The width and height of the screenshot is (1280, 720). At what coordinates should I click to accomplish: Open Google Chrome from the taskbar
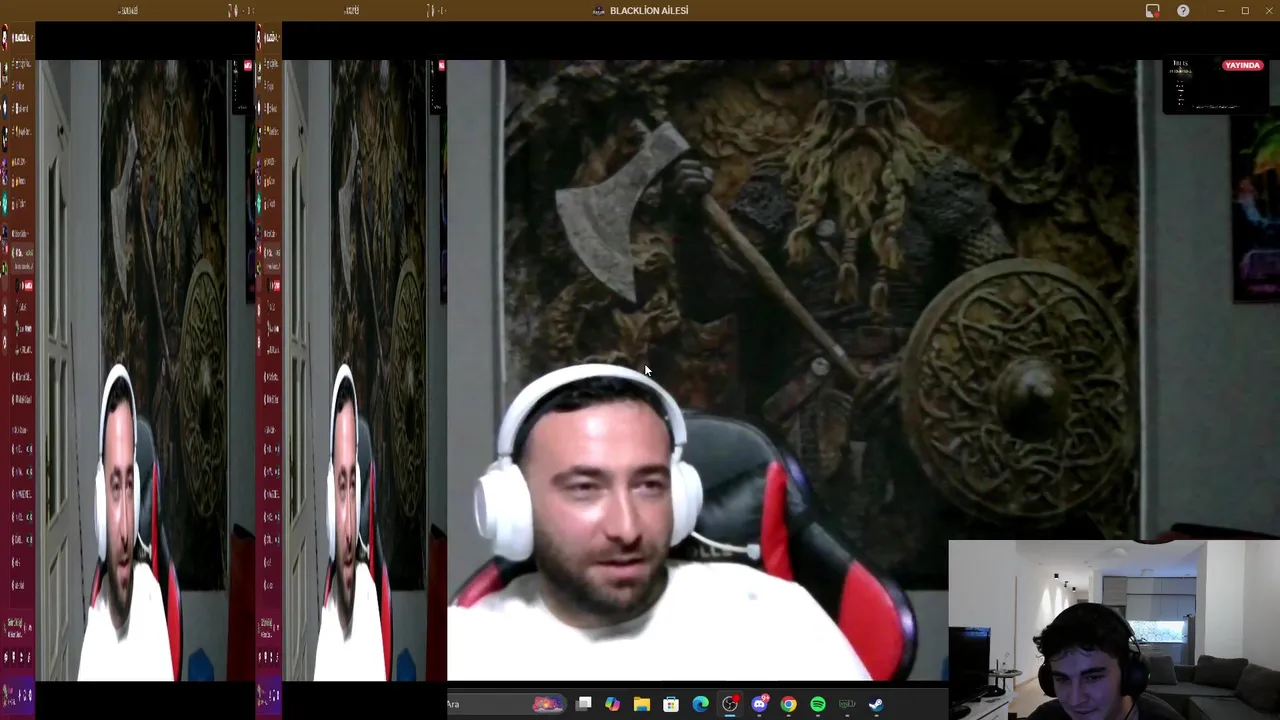[x=788, y=704]
